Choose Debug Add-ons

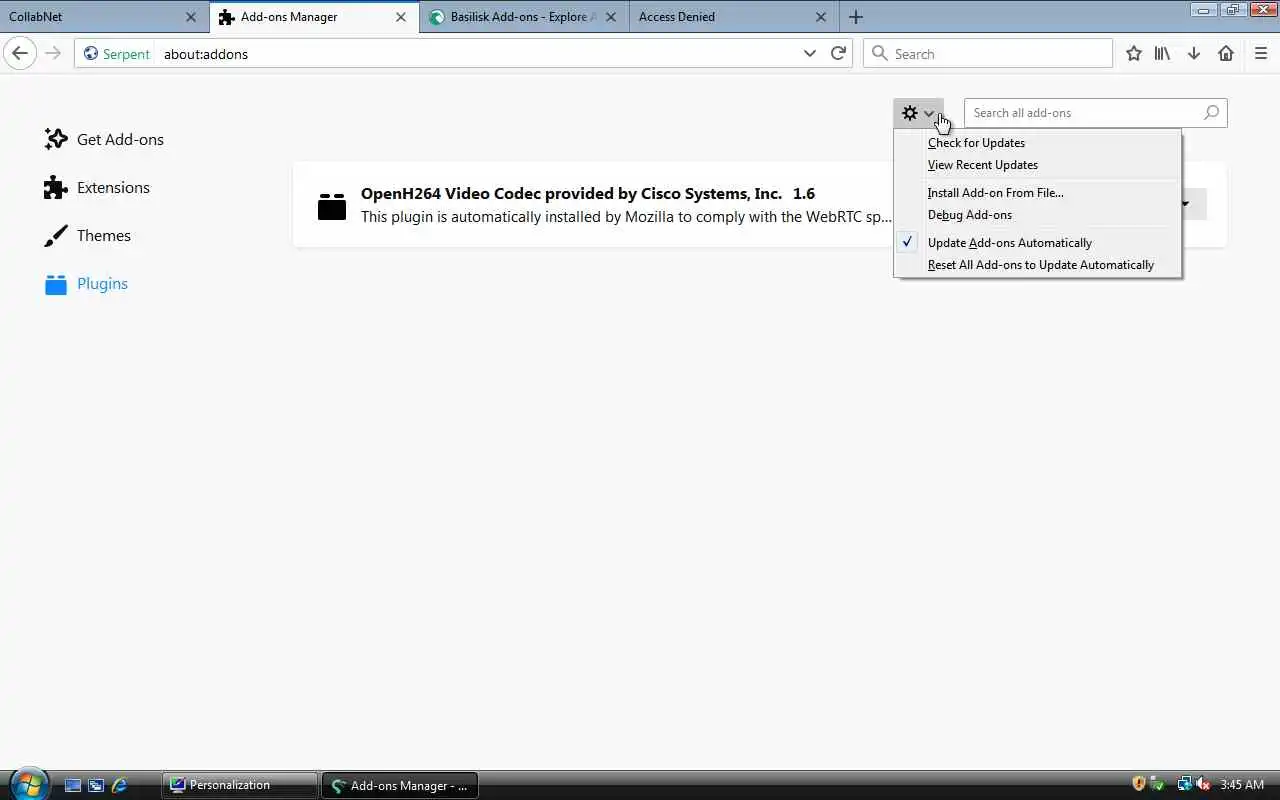pyautogui.click(x=1038, y=215)
